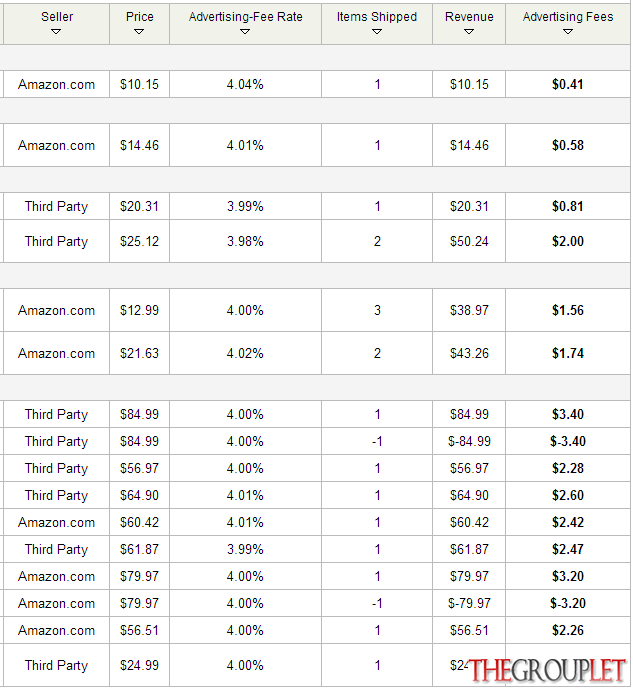
Task: Select the $21.63 price cell
Action: tap(139, 353)
